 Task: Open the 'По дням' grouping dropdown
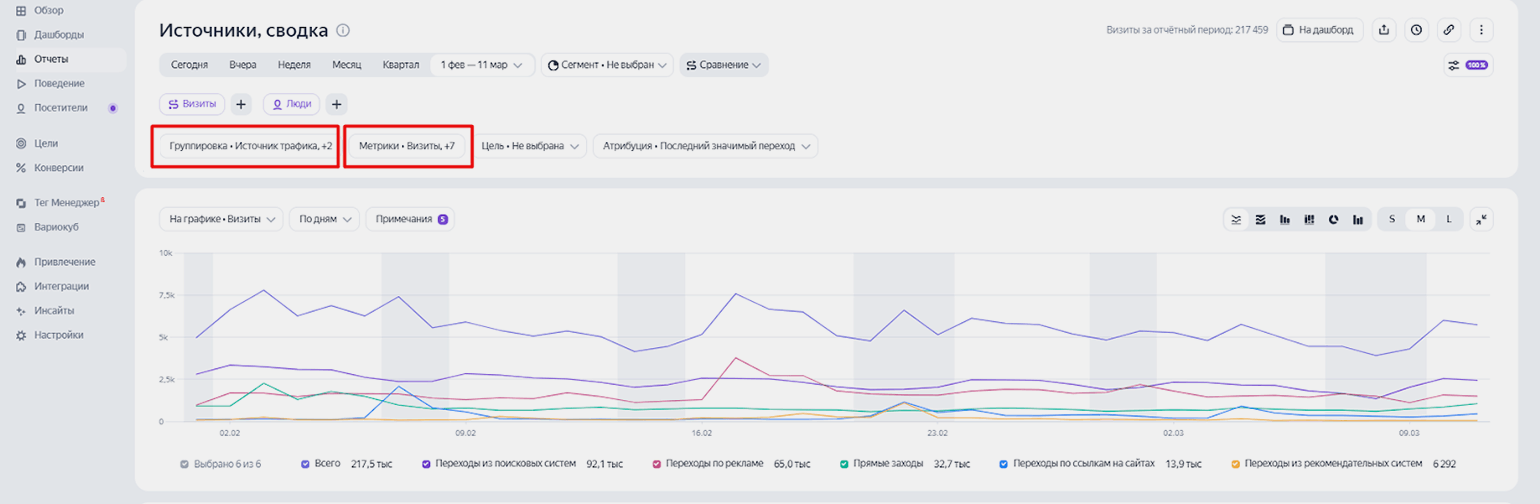324,219
